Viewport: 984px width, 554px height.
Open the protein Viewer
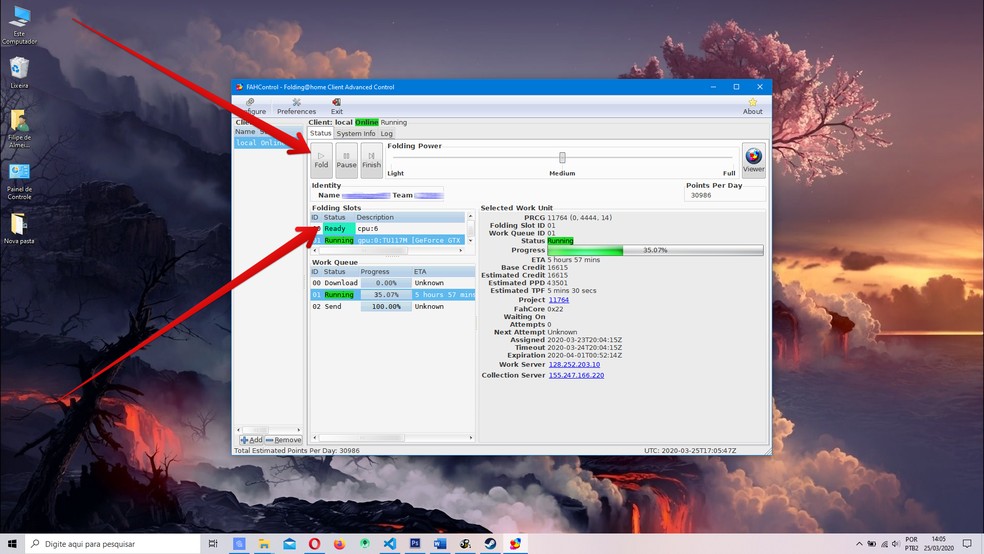coord(754,160)
